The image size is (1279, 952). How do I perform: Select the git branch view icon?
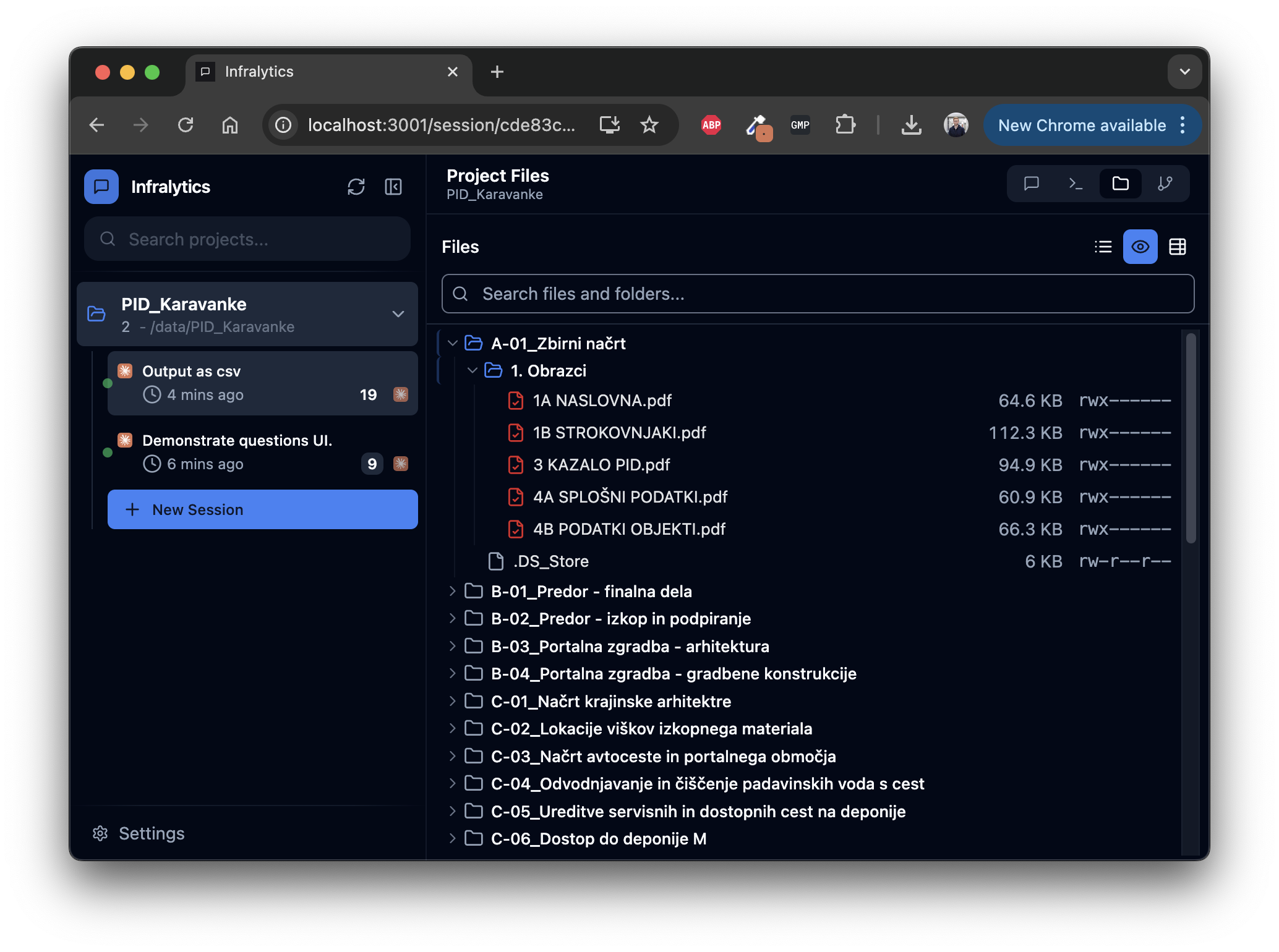(x=1166, y=184)
